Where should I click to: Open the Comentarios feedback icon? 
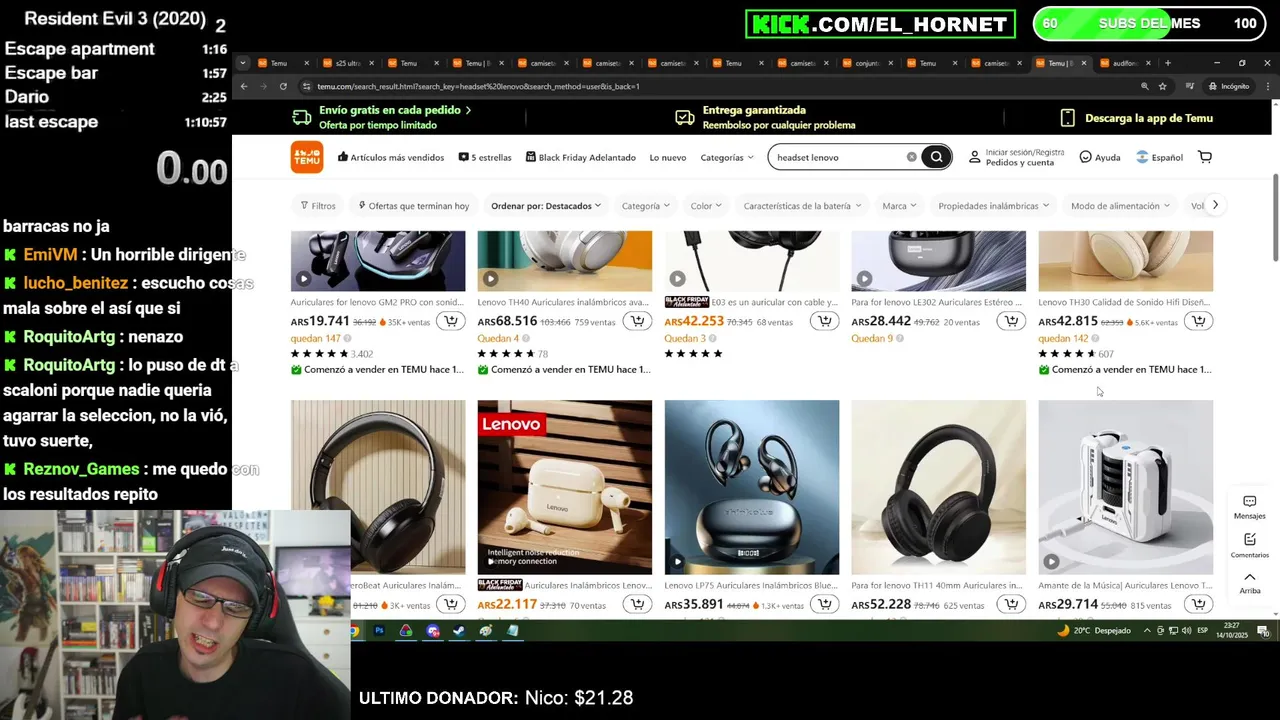pos(1250,545)
